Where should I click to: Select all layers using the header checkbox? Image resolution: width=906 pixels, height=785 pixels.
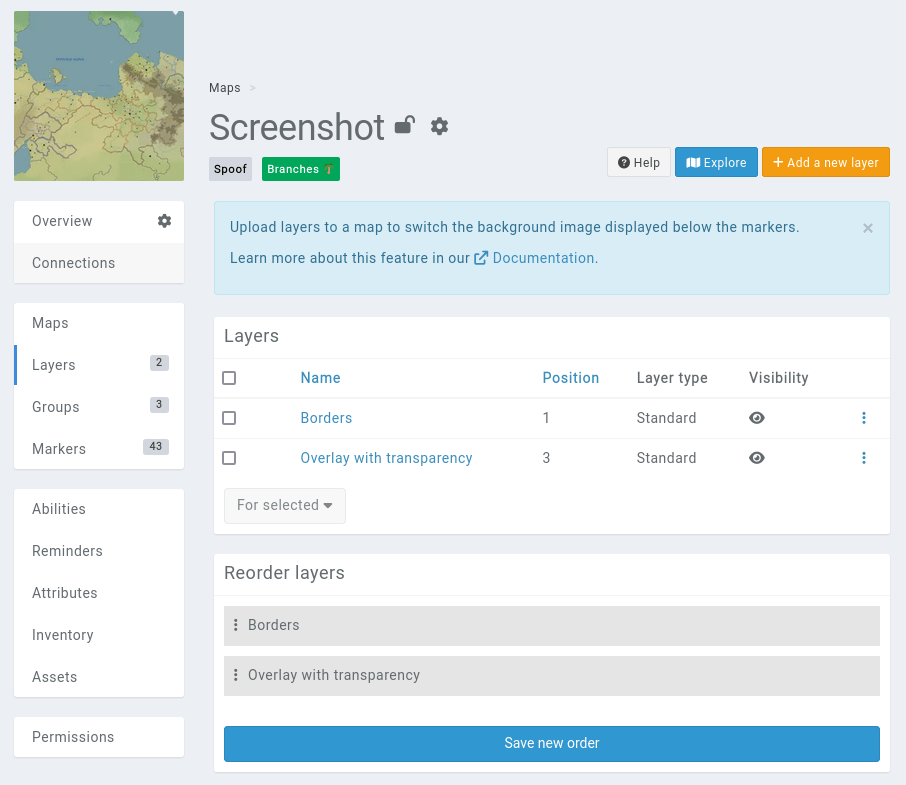pos(228,378)
